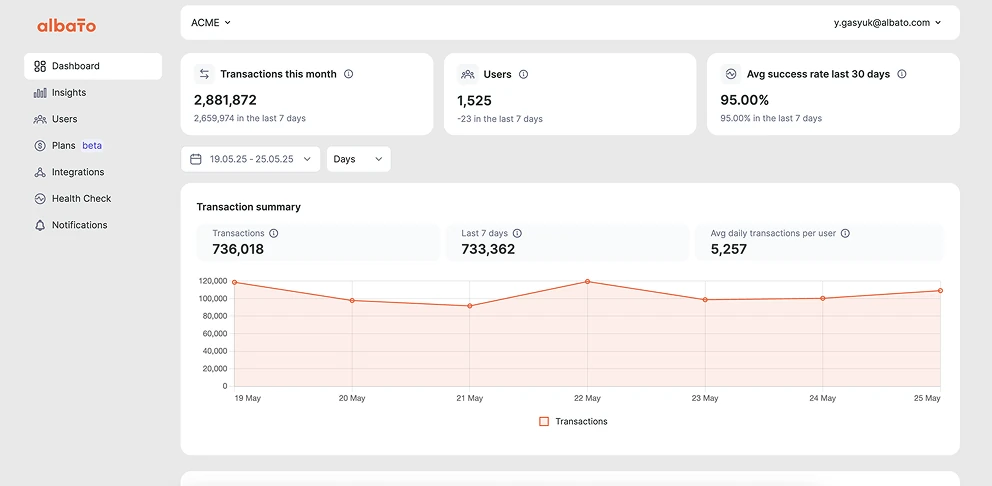The height and width of the screenshot is (486, 992).
Task: Open the 19.05.25 - 25.05.25 date range
Action: tap(251, 159)
